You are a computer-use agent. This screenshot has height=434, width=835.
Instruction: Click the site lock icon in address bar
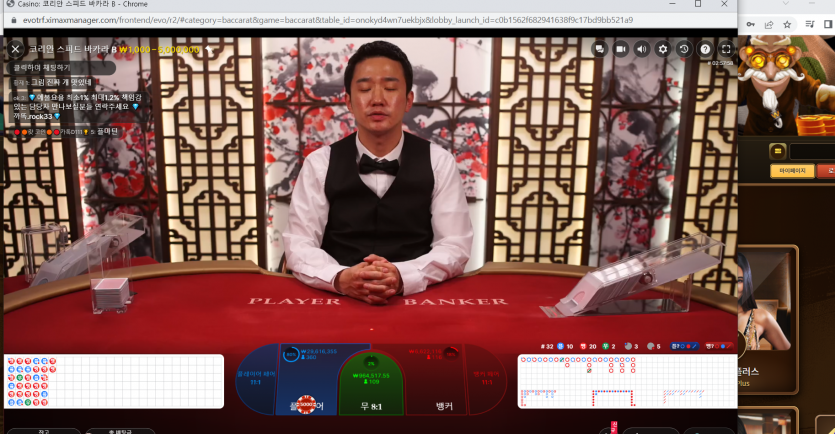(x=13, y=20)
